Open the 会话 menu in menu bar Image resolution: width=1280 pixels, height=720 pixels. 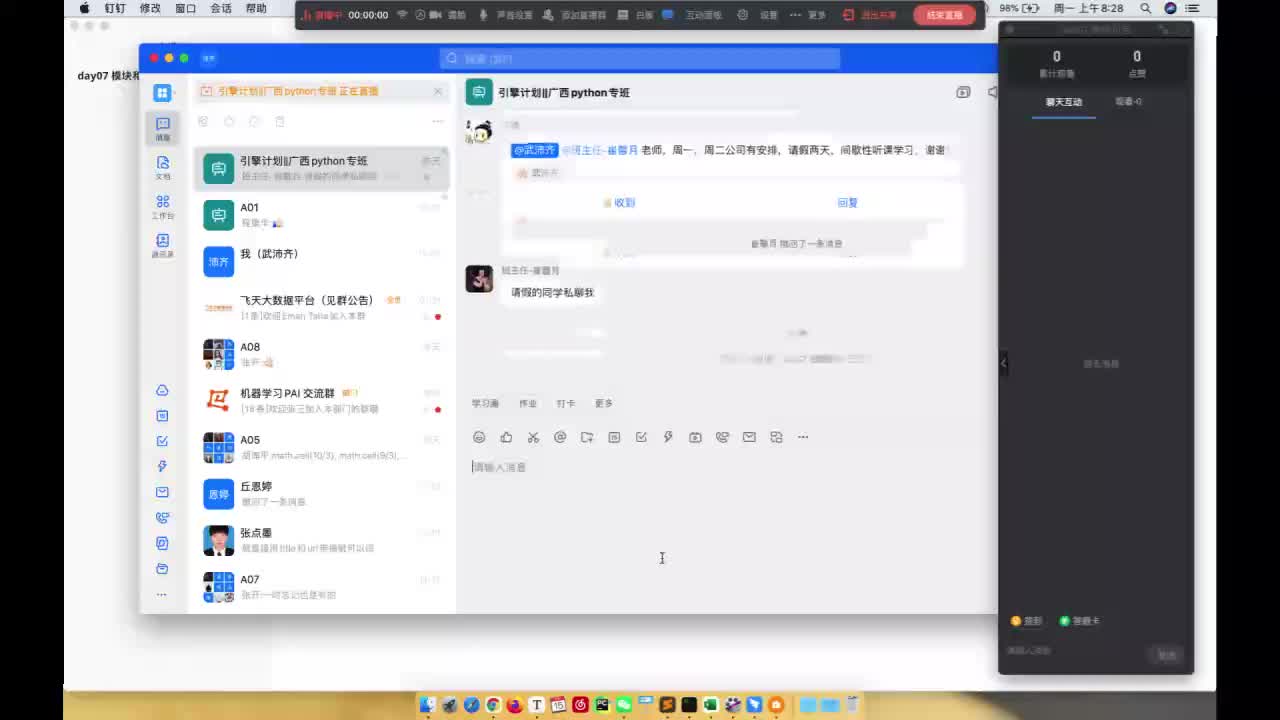tap(221, 8)
